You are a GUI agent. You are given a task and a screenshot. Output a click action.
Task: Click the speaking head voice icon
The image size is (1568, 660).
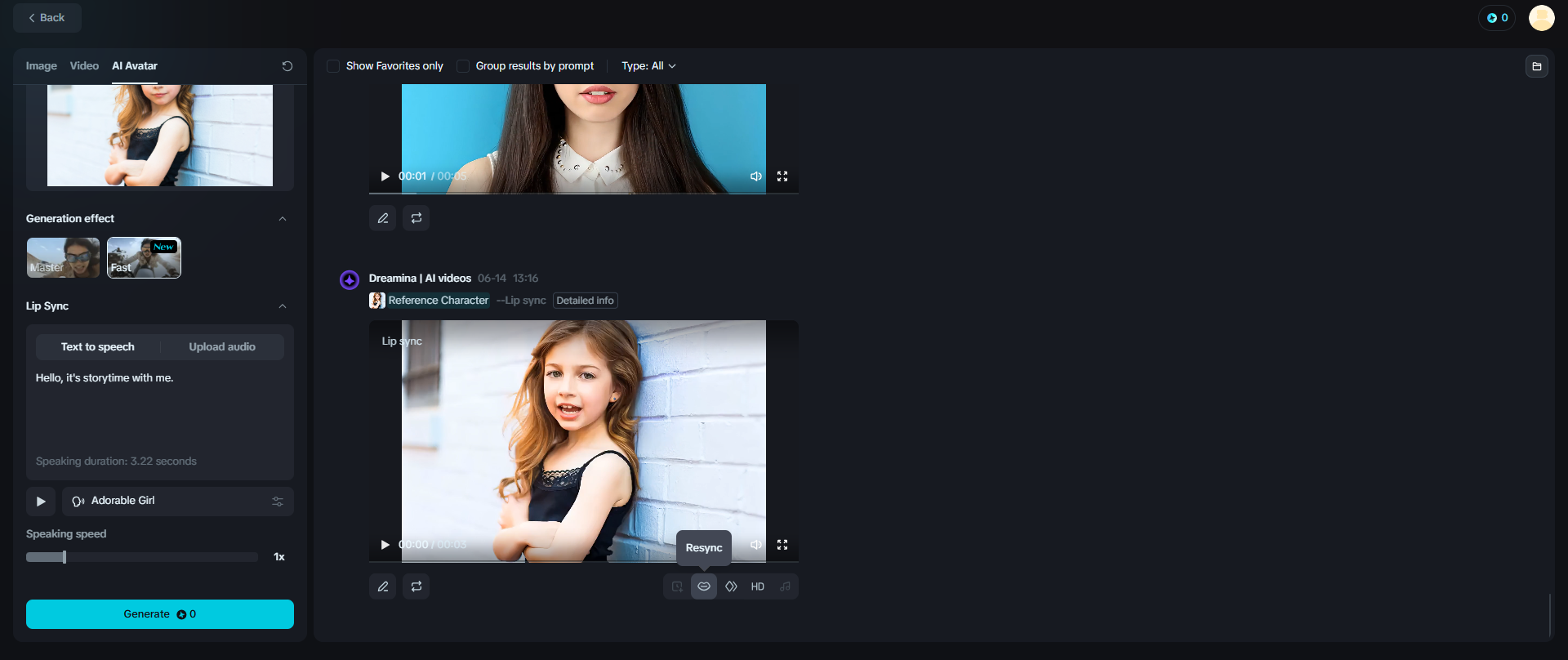(x=78, y=502)
